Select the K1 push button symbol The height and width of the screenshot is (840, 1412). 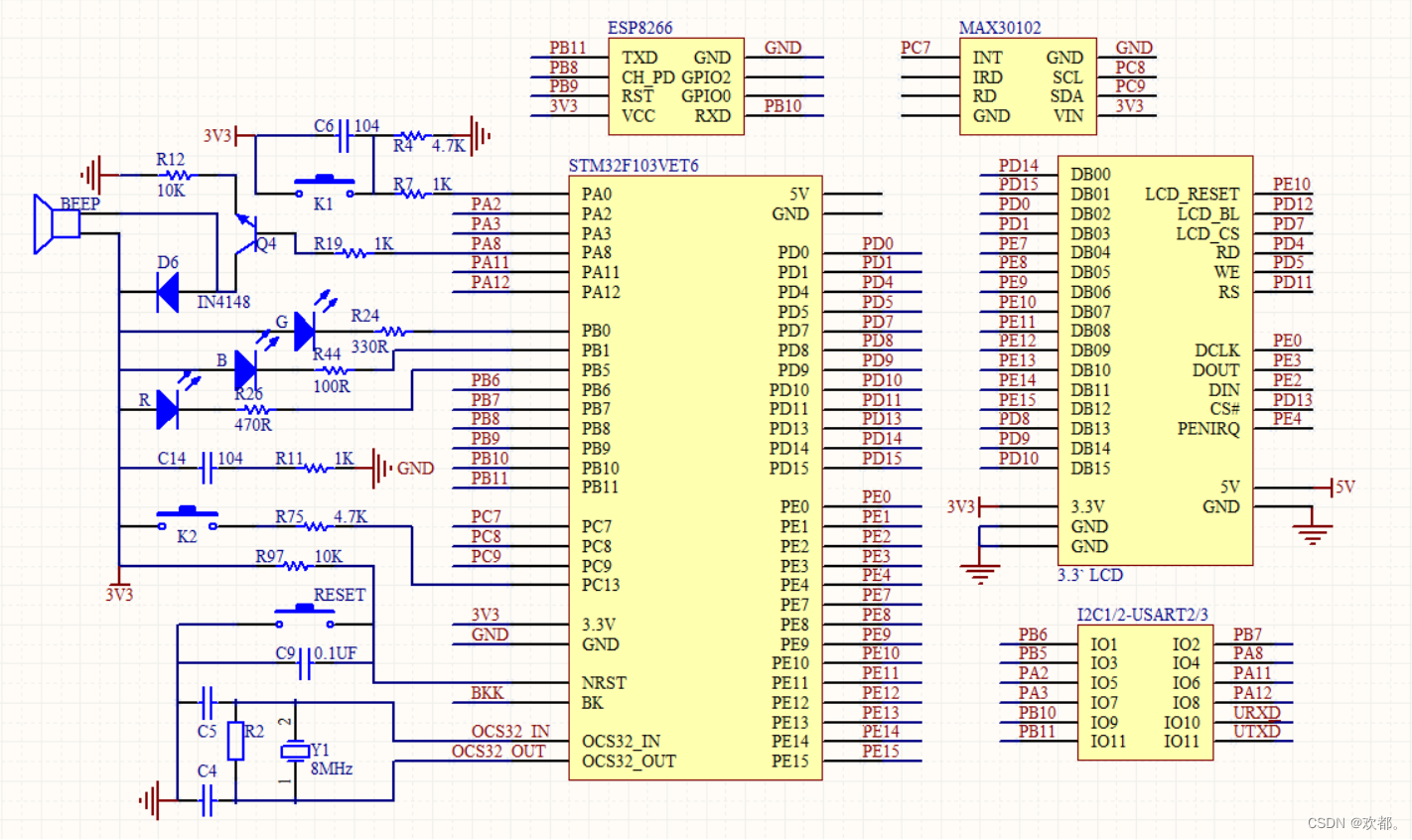click(325, 186)
